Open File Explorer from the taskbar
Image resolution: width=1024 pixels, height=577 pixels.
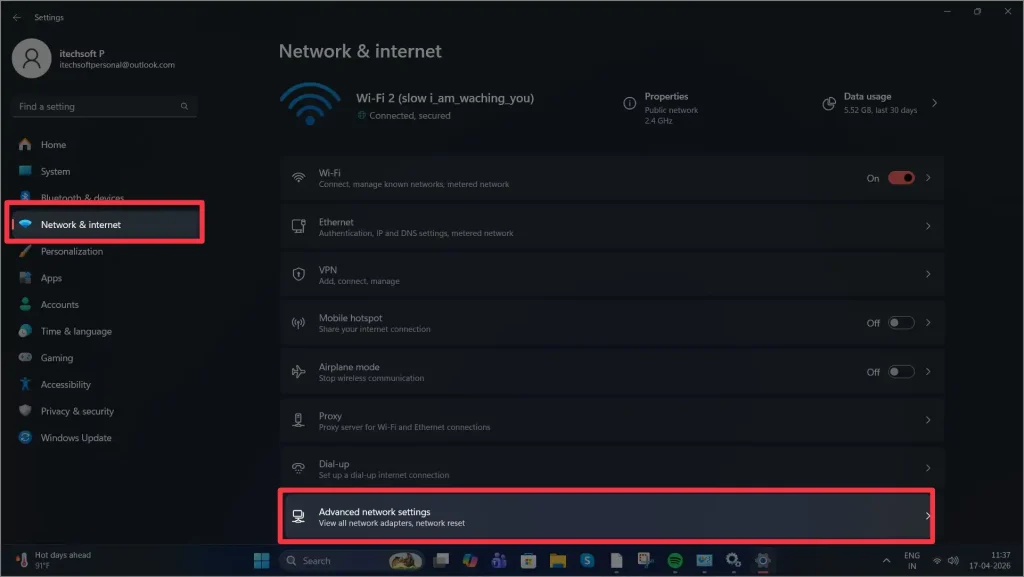coord(558,561)
